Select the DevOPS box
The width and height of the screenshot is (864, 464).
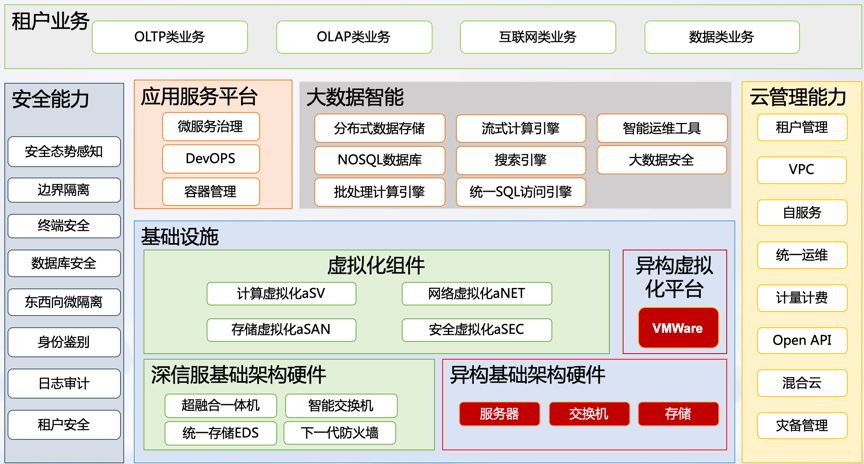(211, 158)
